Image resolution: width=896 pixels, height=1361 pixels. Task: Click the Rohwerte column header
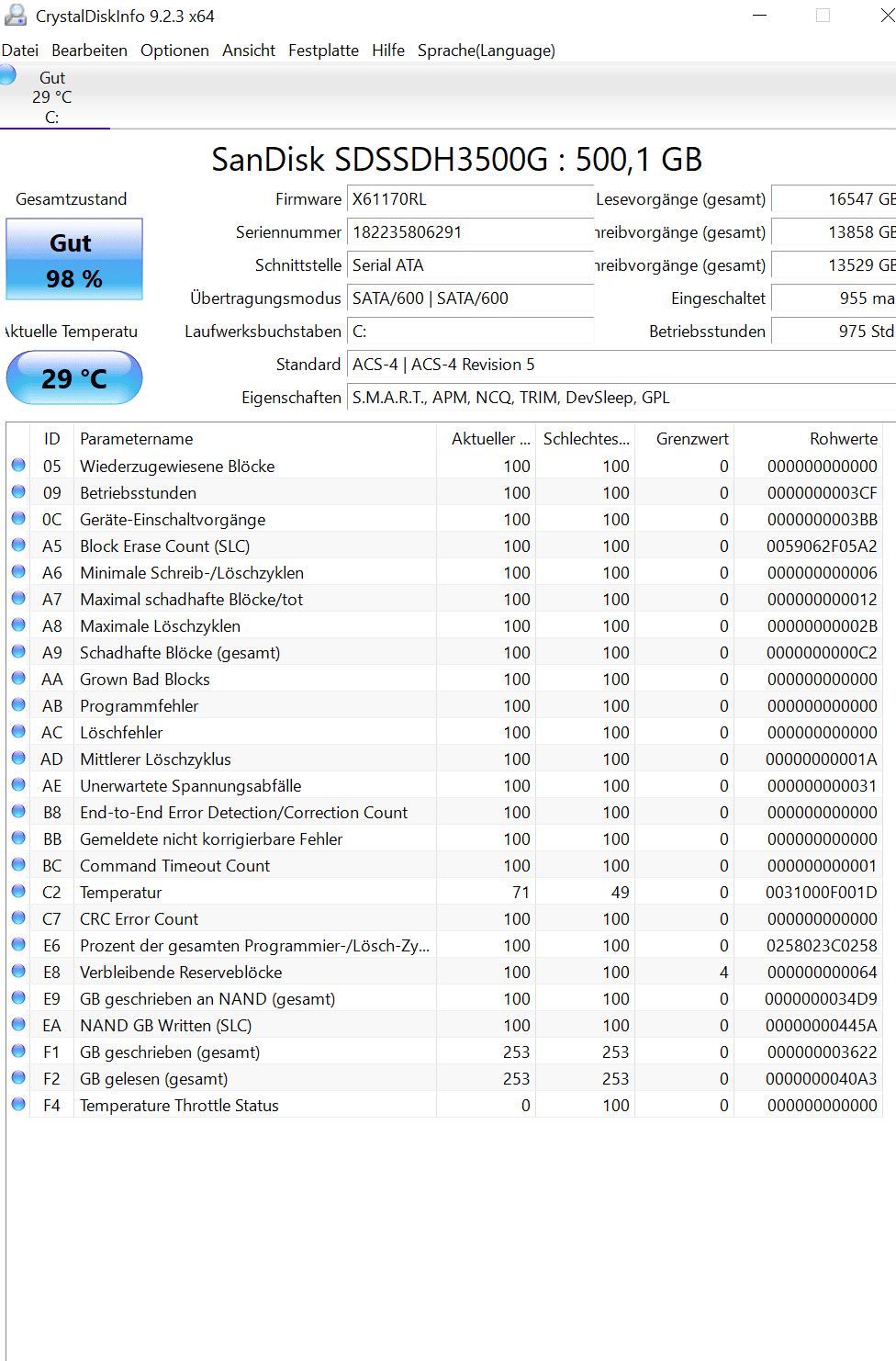tap(809, 439)
